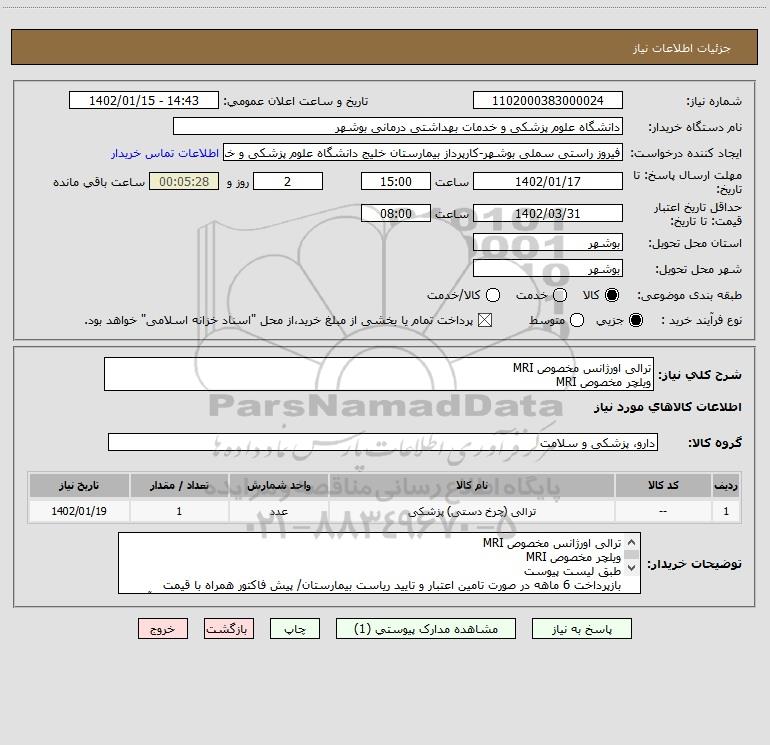The height and width of the screenshot is (745, 770).
Task: Select the جزیی purchase type radio
Action: [635, 320]
